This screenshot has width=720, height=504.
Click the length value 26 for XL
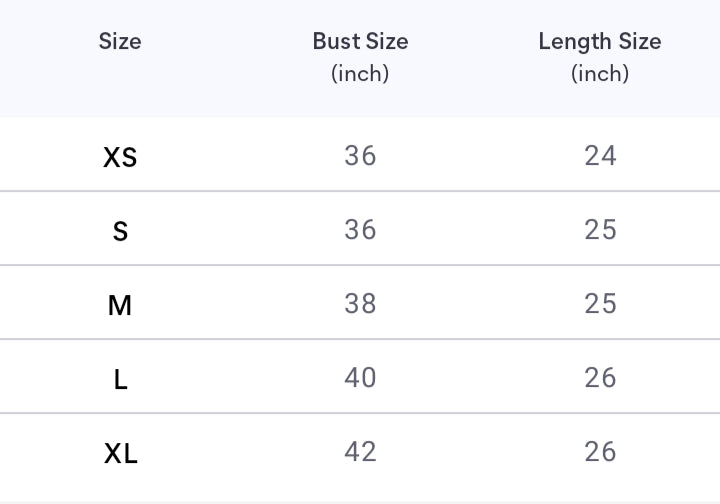pos(600,452)
